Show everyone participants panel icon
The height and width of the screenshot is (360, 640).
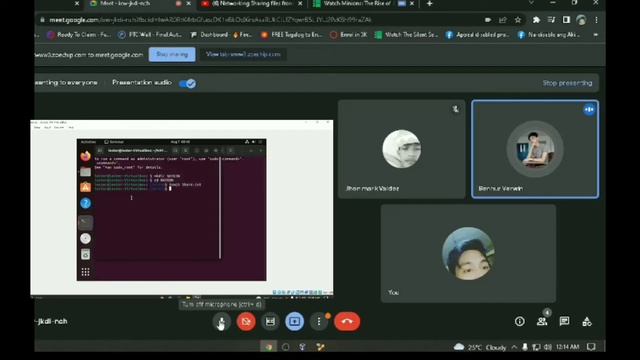(x=542, y=322)
